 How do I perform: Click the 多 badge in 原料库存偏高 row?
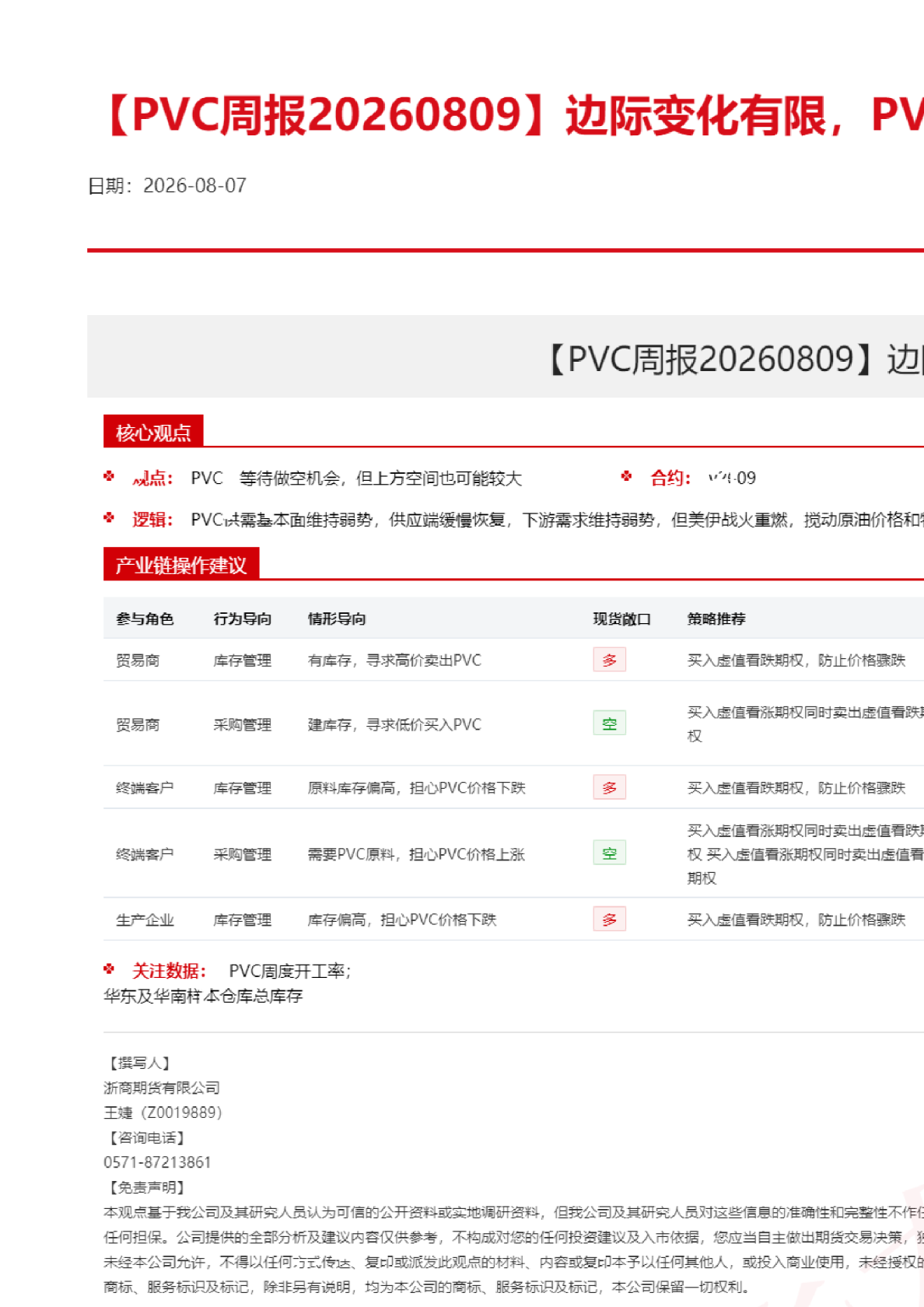pyautogui.click(x=610, y=787)
